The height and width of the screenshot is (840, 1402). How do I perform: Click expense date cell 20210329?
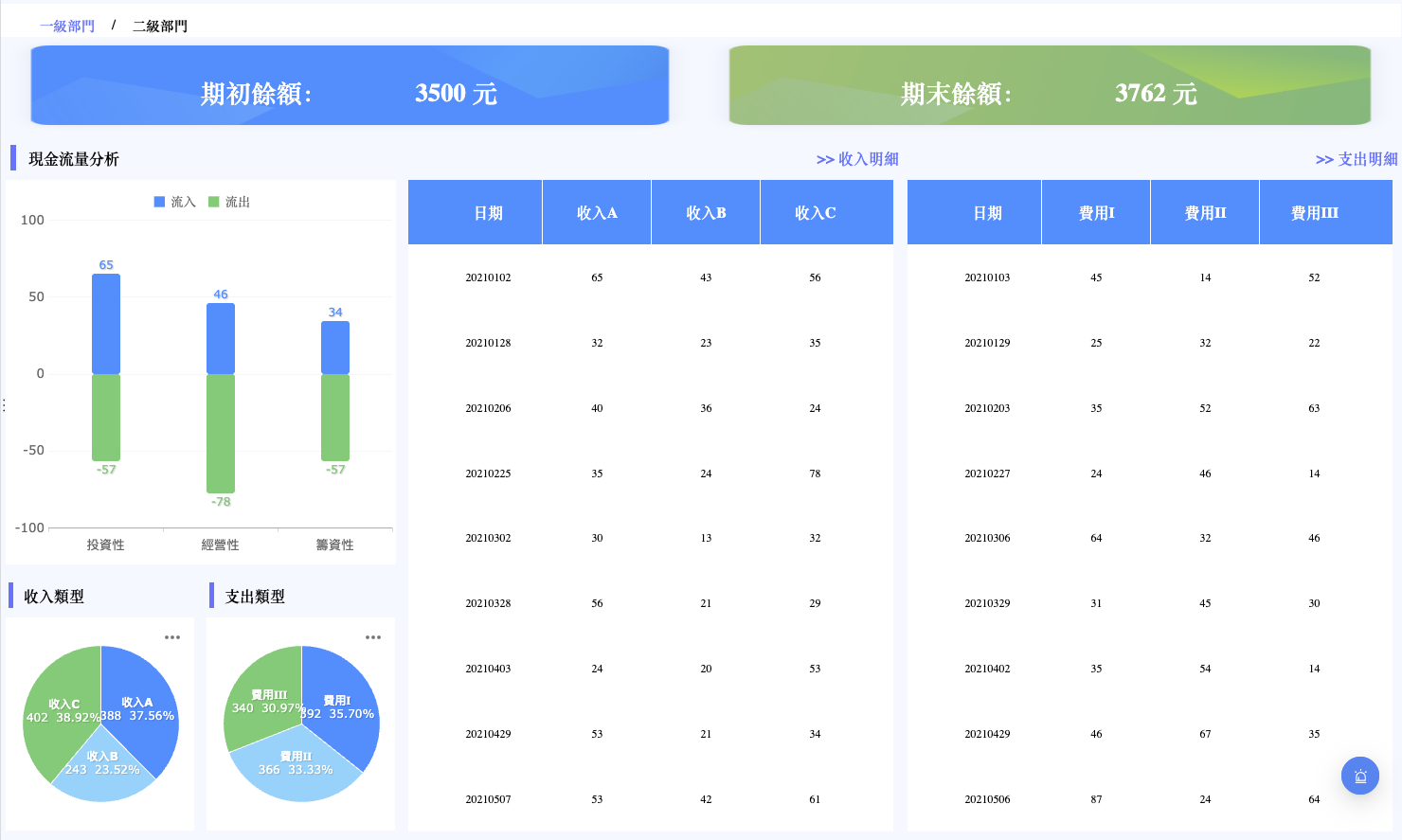tap(987, 603)
